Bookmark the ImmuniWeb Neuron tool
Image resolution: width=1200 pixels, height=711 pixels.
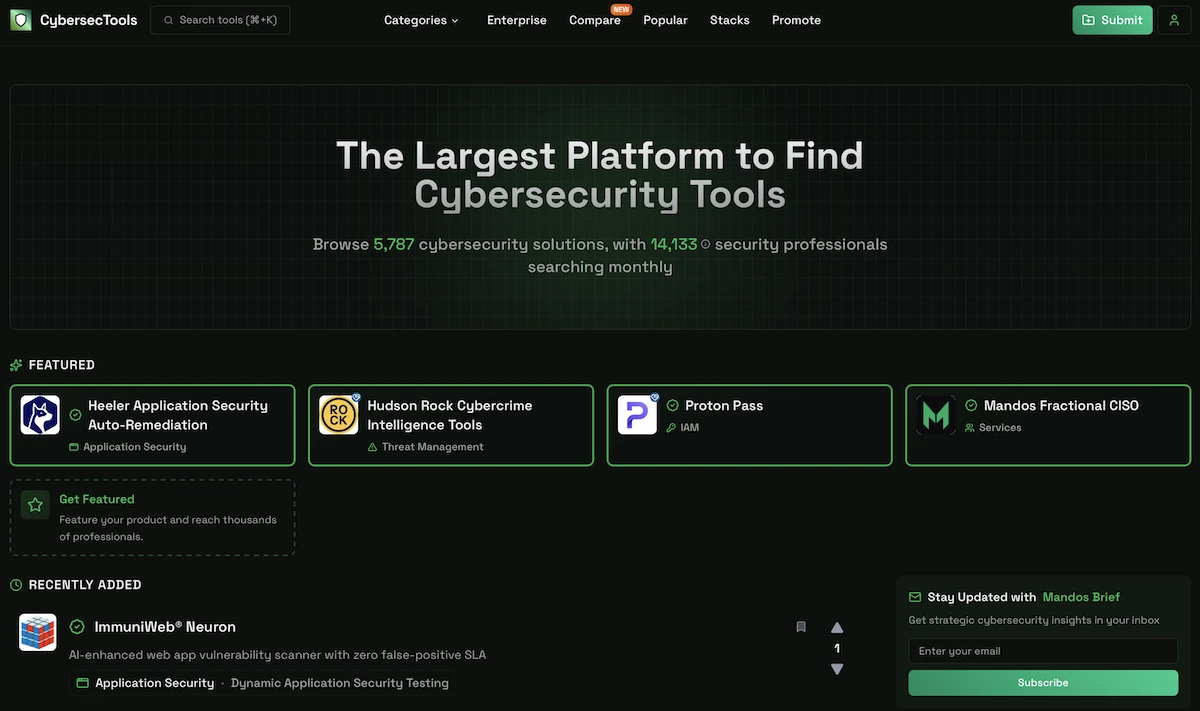[x=800, y=626]
